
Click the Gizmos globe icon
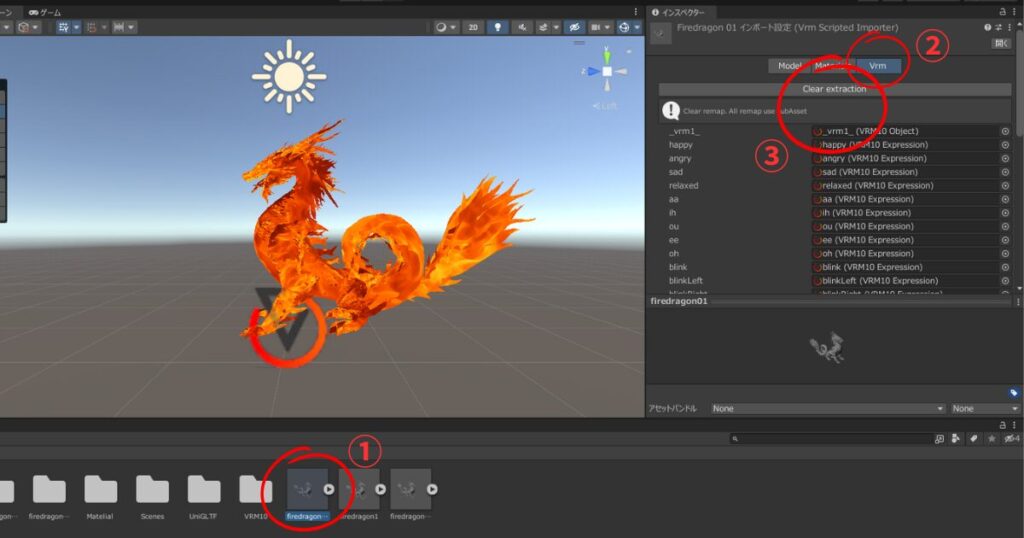(624, 27)
